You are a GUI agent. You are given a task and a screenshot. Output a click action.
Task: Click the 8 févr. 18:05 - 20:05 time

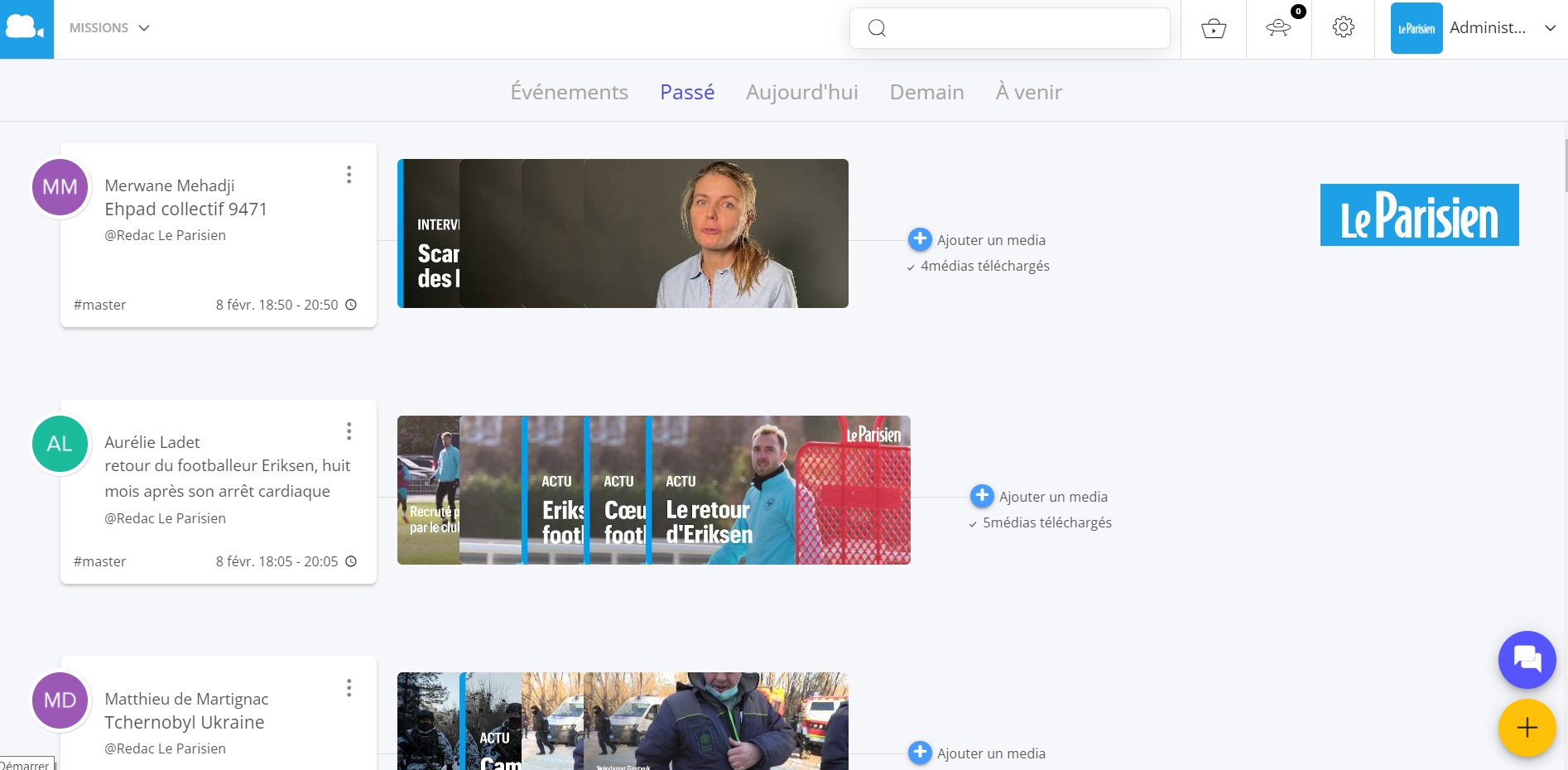click(x=277, y=561)
